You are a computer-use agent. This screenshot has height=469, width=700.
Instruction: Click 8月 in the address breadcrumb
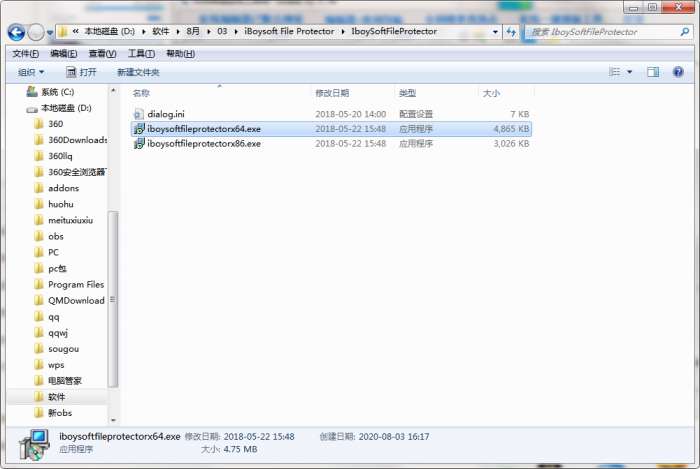point(193,31)
